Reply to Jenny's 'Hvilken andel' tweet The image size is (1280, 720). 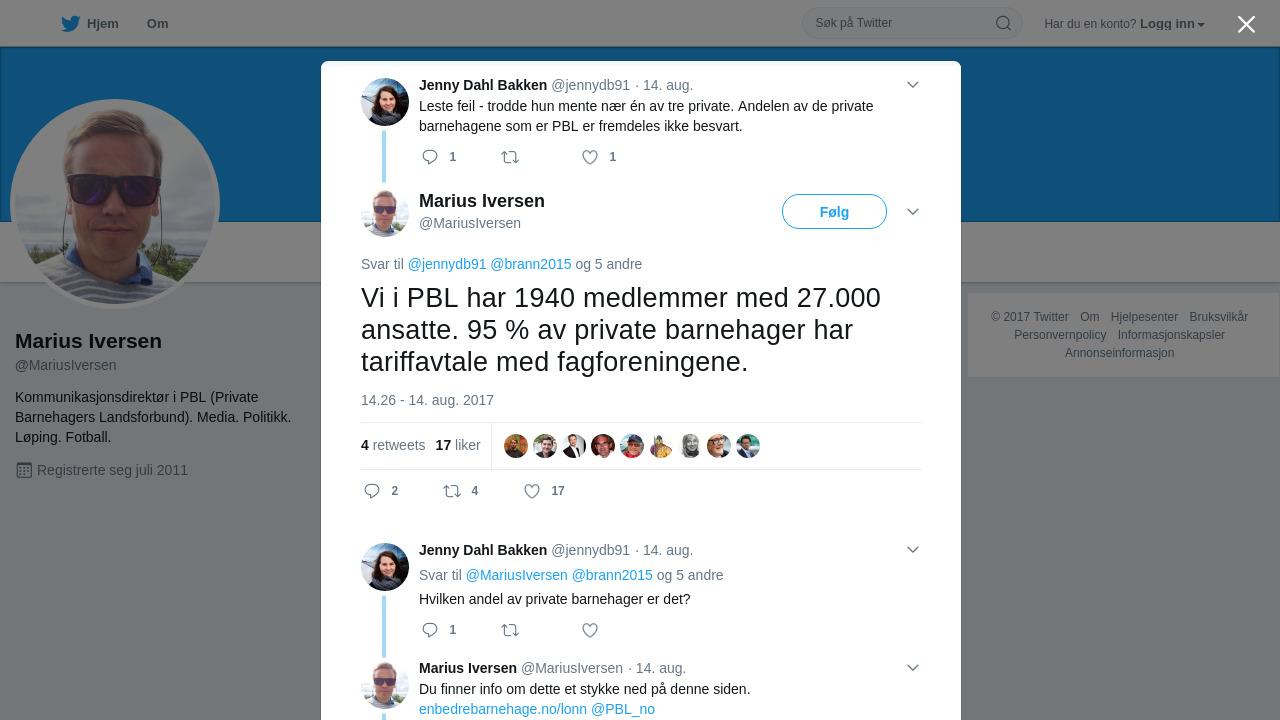[x=430, y=630]
